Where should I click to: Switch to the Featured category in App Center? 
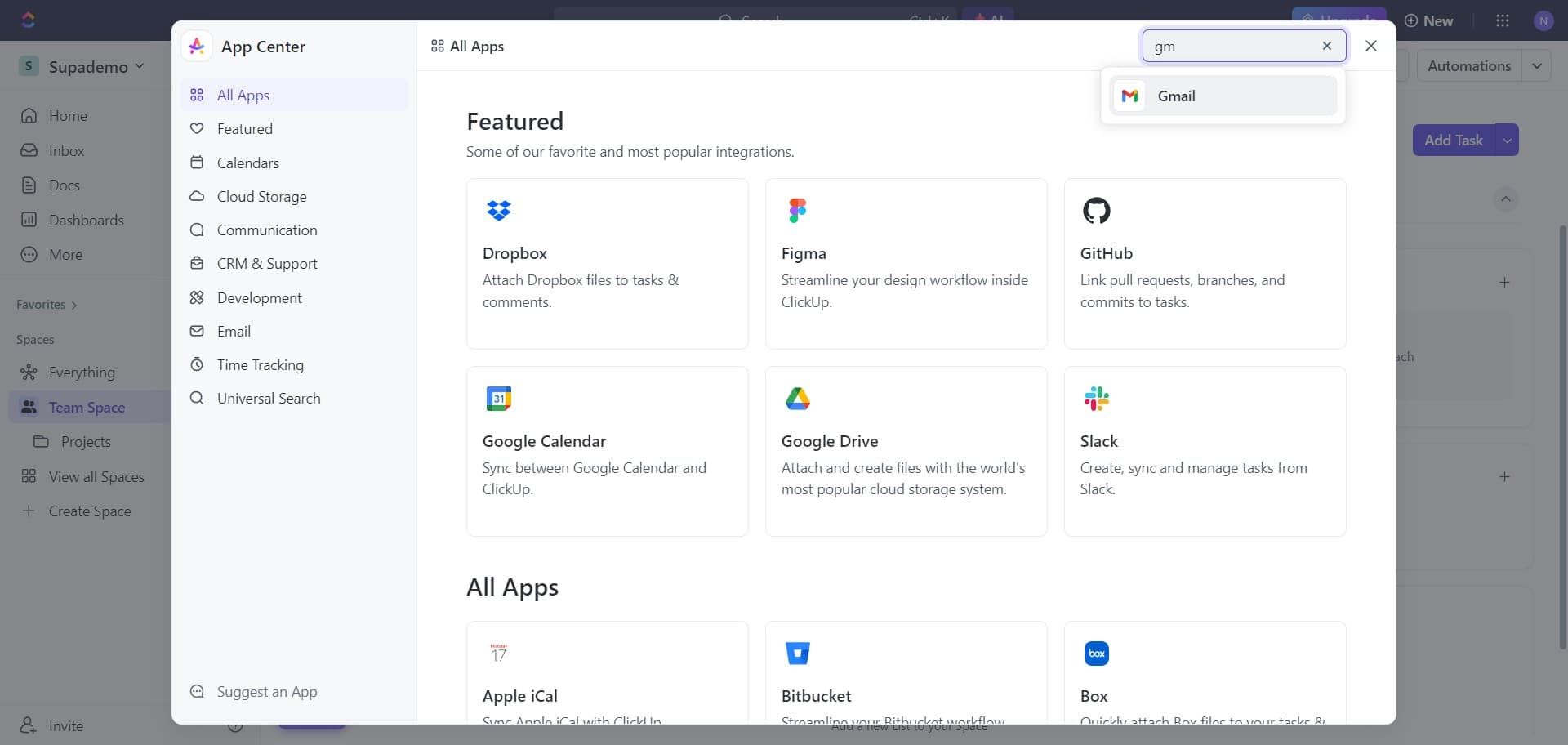244,128
